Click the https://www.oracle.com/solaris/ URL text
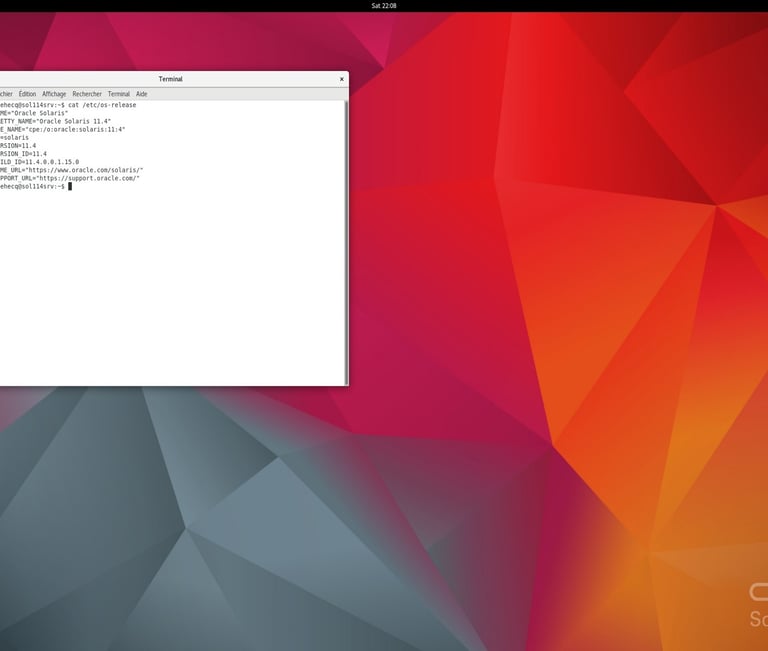This screenshot has height=651, width=768. tap(84, 170)
